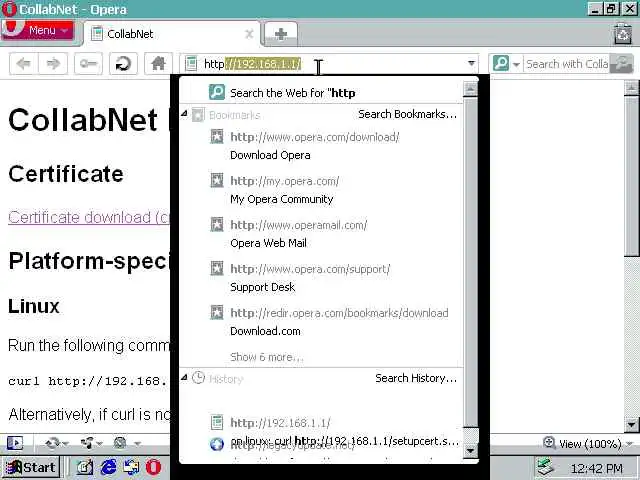The height and width of the screenshot is (480, 640).
Task: Open the Windows Start menu
Action: pos(30,467)
